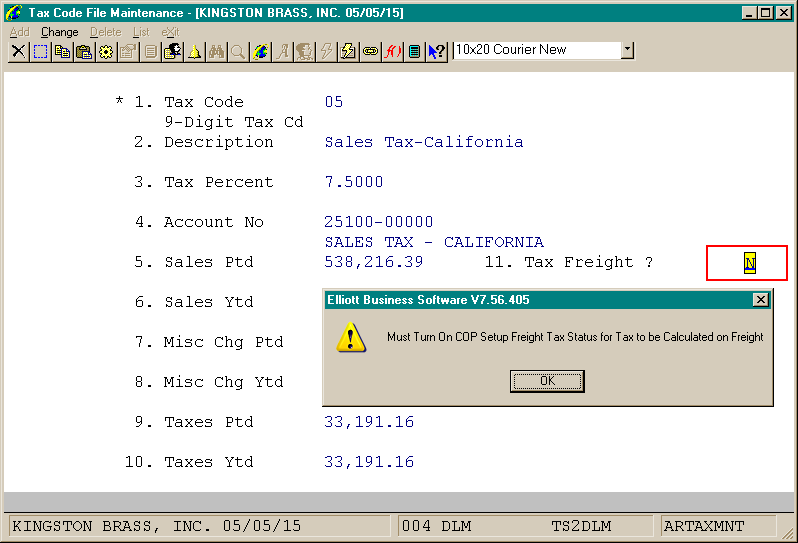Open the Add menu
The width and height of the screenshot is (798, 543).
point(20,32)
